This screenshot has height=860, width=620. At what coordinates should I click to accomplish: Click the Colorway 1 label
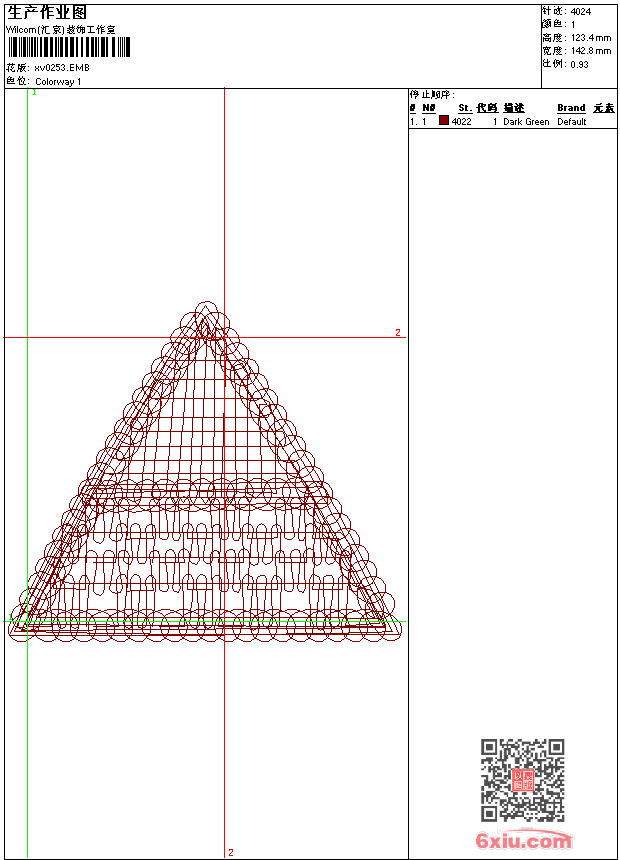tap(59, 81)
